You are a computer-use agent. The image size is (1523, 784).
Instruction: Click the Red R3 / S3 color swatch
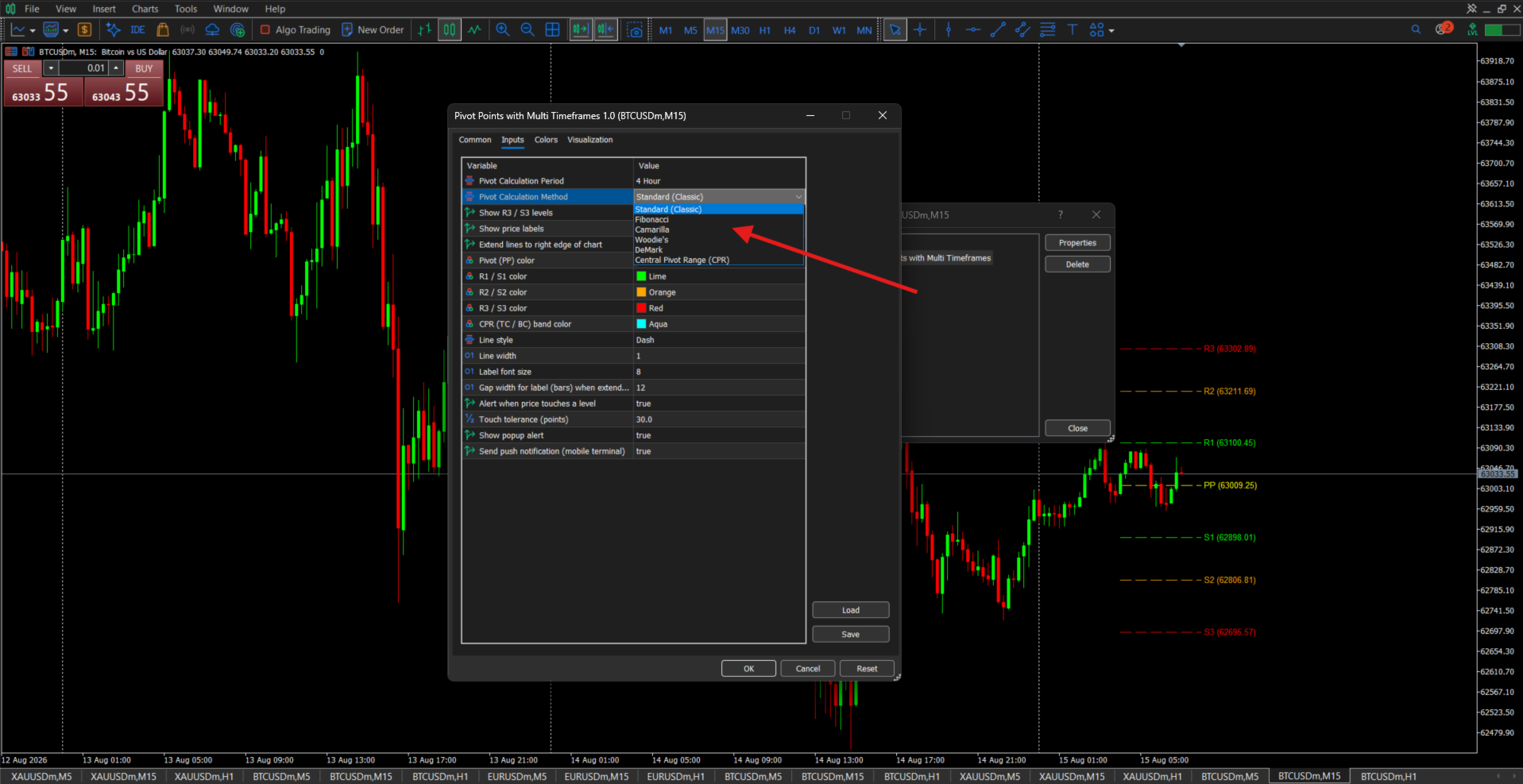pos(641,308)
